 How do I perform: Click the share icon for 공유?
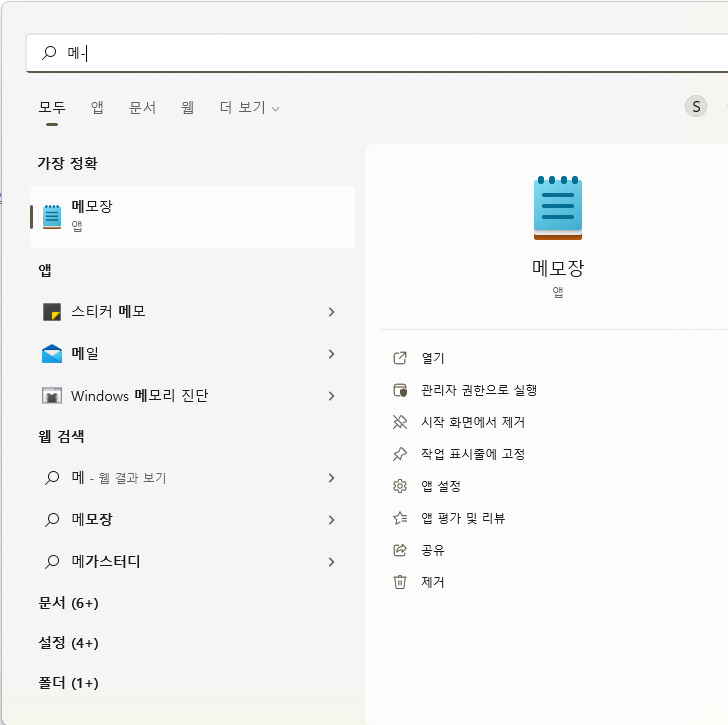pos(400,550)
